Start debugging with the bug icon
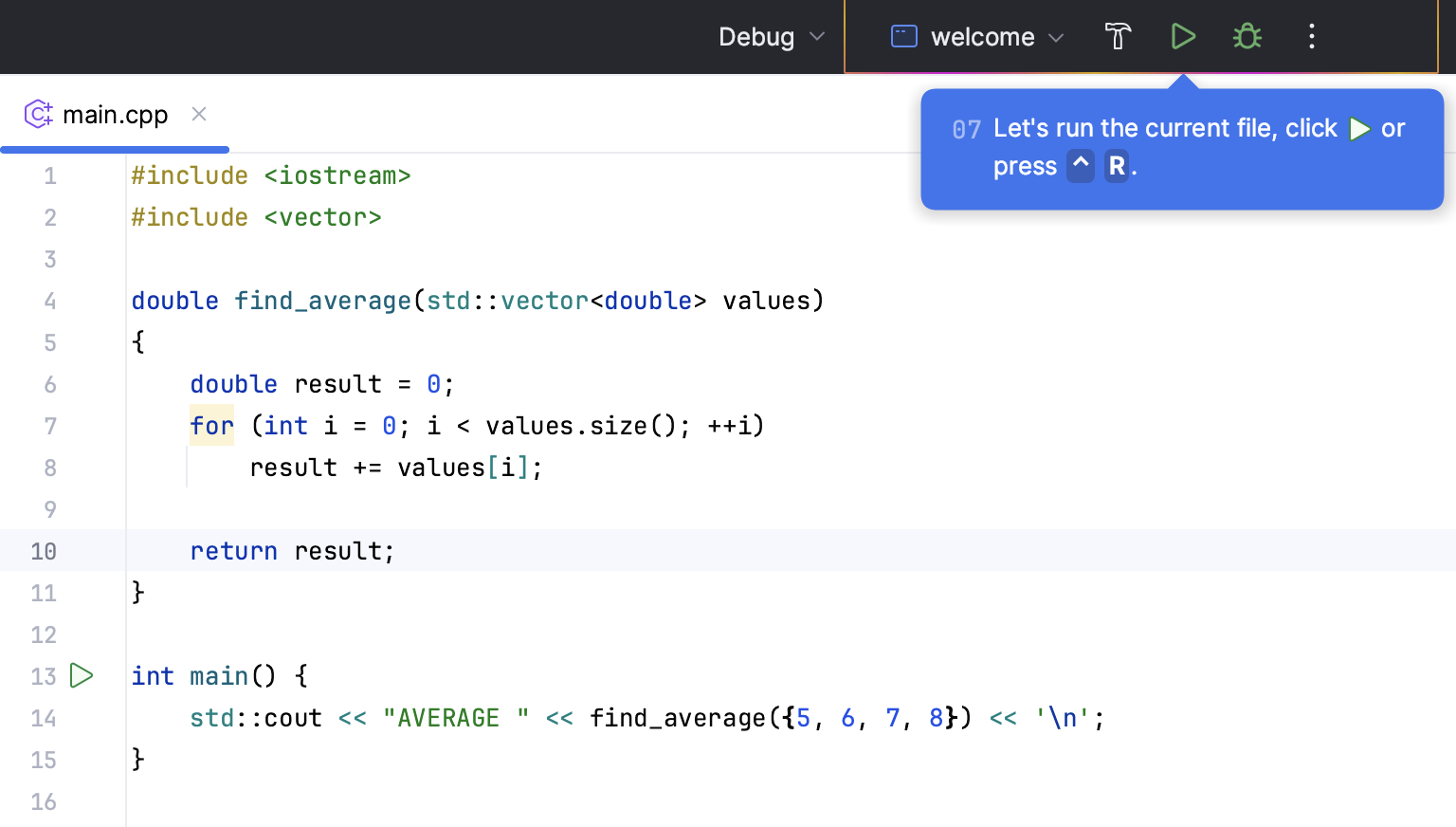 pos(1247,37)
